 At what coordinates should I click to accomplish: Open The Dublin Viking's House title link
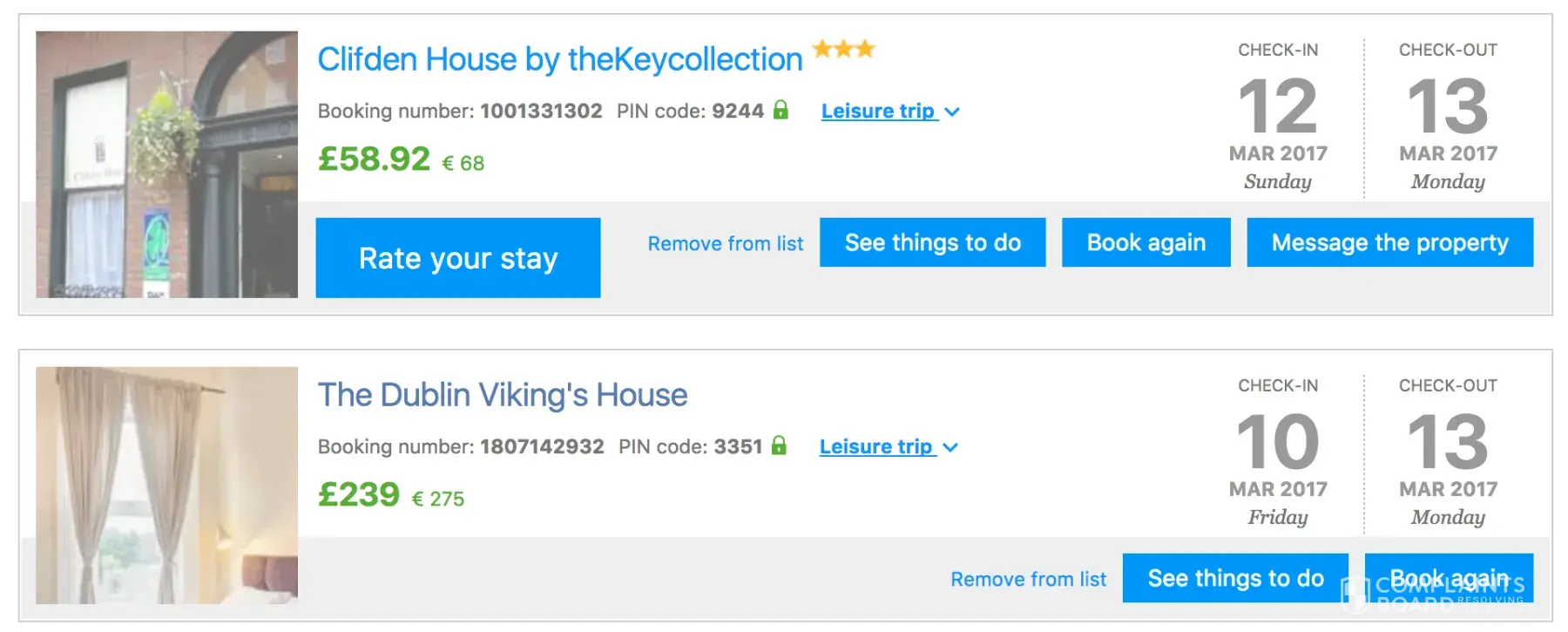502,395
